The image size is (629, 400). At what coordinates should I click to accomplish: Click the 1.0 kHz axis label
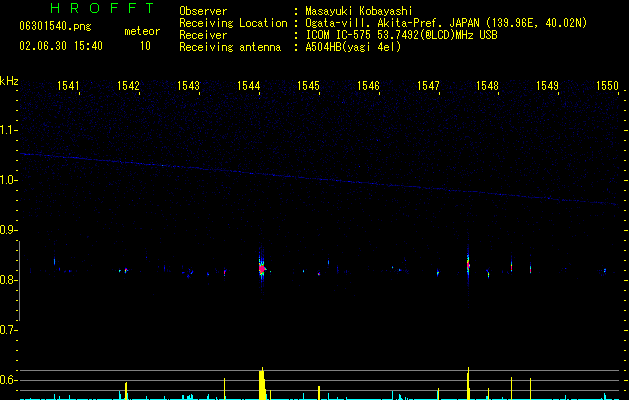pyautogui.click(x=8, y=180)
